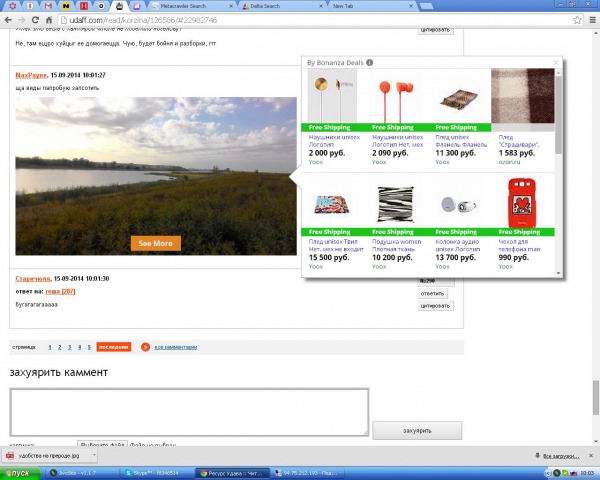Image resolution: width=600 pixels, height=480 pixels.
Task: Click the ozon.ru store label
Action: coord(509,162)
